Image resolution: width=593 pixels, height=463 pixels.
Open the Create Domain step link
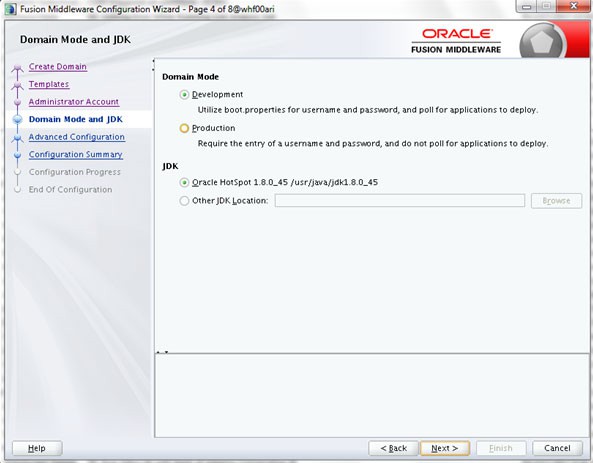58,67
